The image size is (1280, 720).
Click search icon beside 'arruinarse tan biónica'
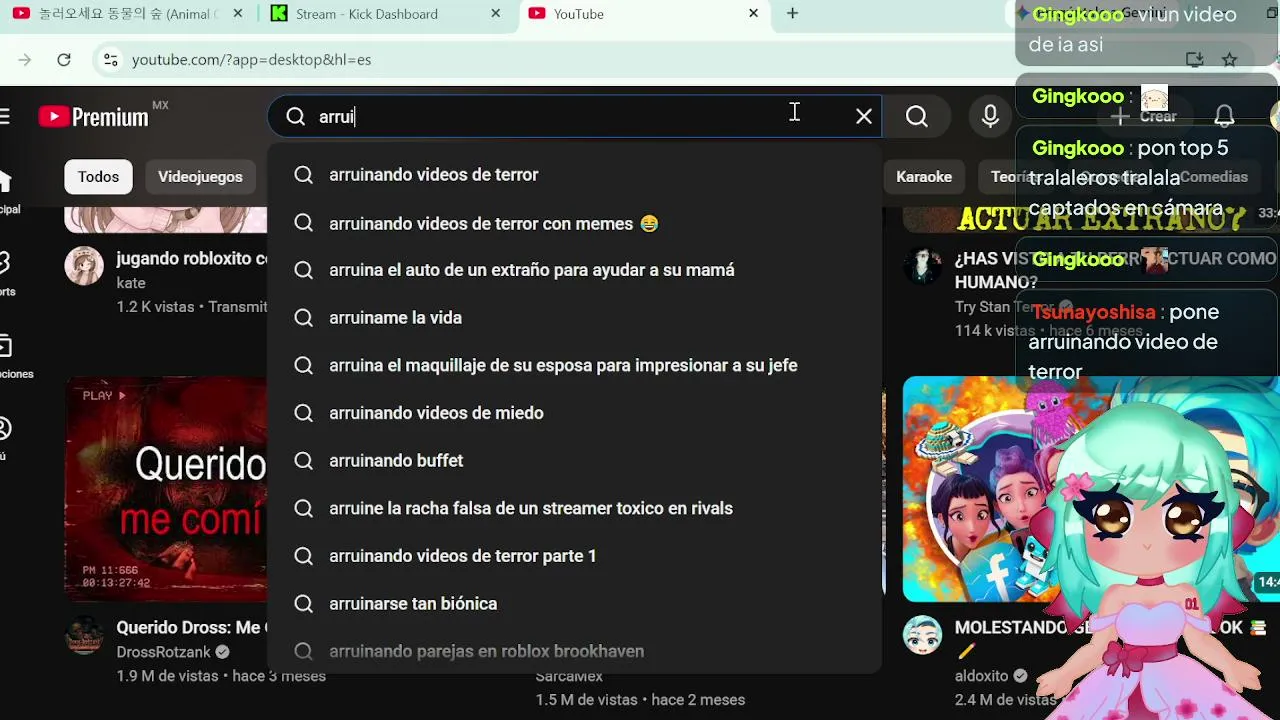(304, 604)
